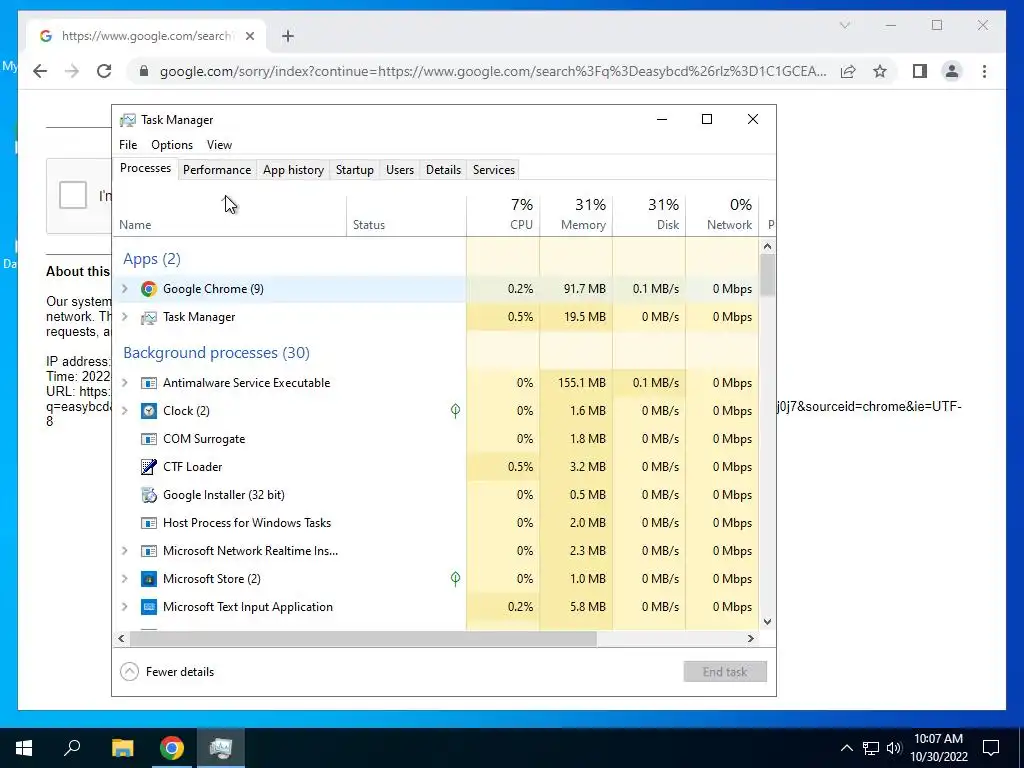
Task: Expand Microsoft Network Realtime Inspection row
Action: click(x=125, y=551)
